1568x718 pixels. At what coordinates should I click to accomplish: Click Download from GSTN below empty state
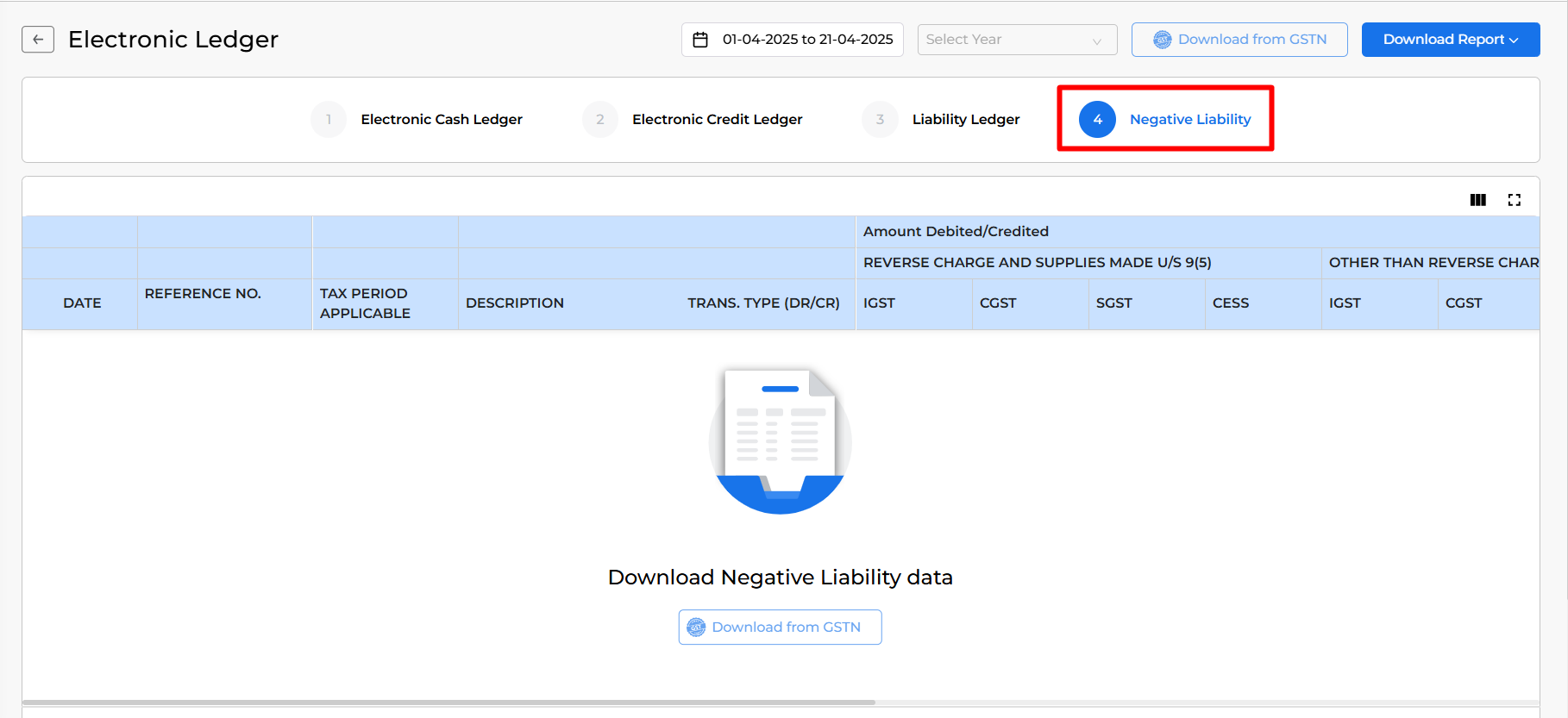point(780,627)
